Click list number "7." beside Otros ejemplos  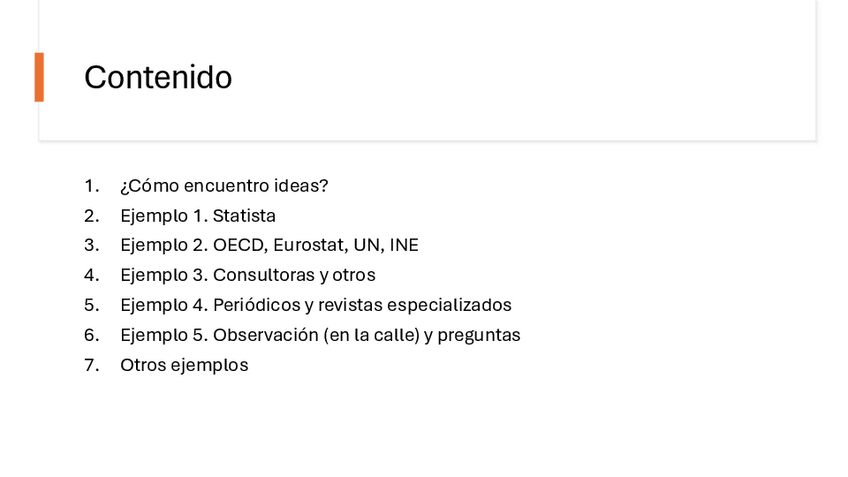[x=92, y=365]
